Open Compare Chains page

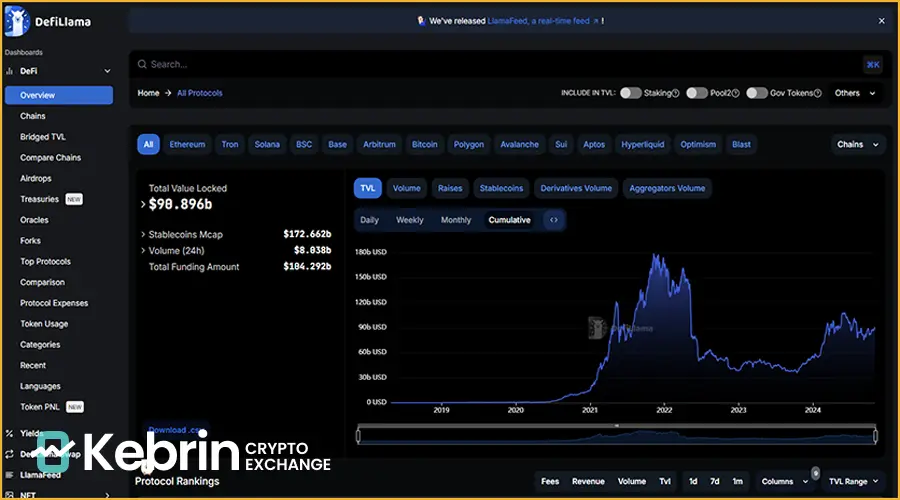[x=51, y=157]
